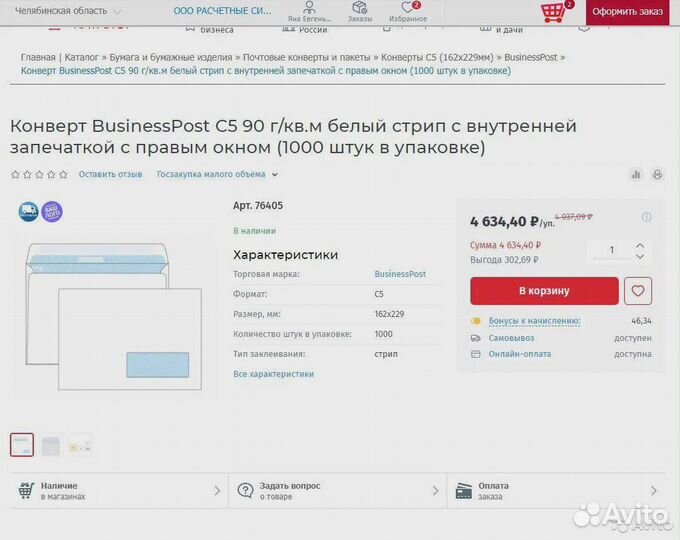This screenshot has width=680, height=540.
Task: Click the Оставить отзыв link
Action: [110, 174]
